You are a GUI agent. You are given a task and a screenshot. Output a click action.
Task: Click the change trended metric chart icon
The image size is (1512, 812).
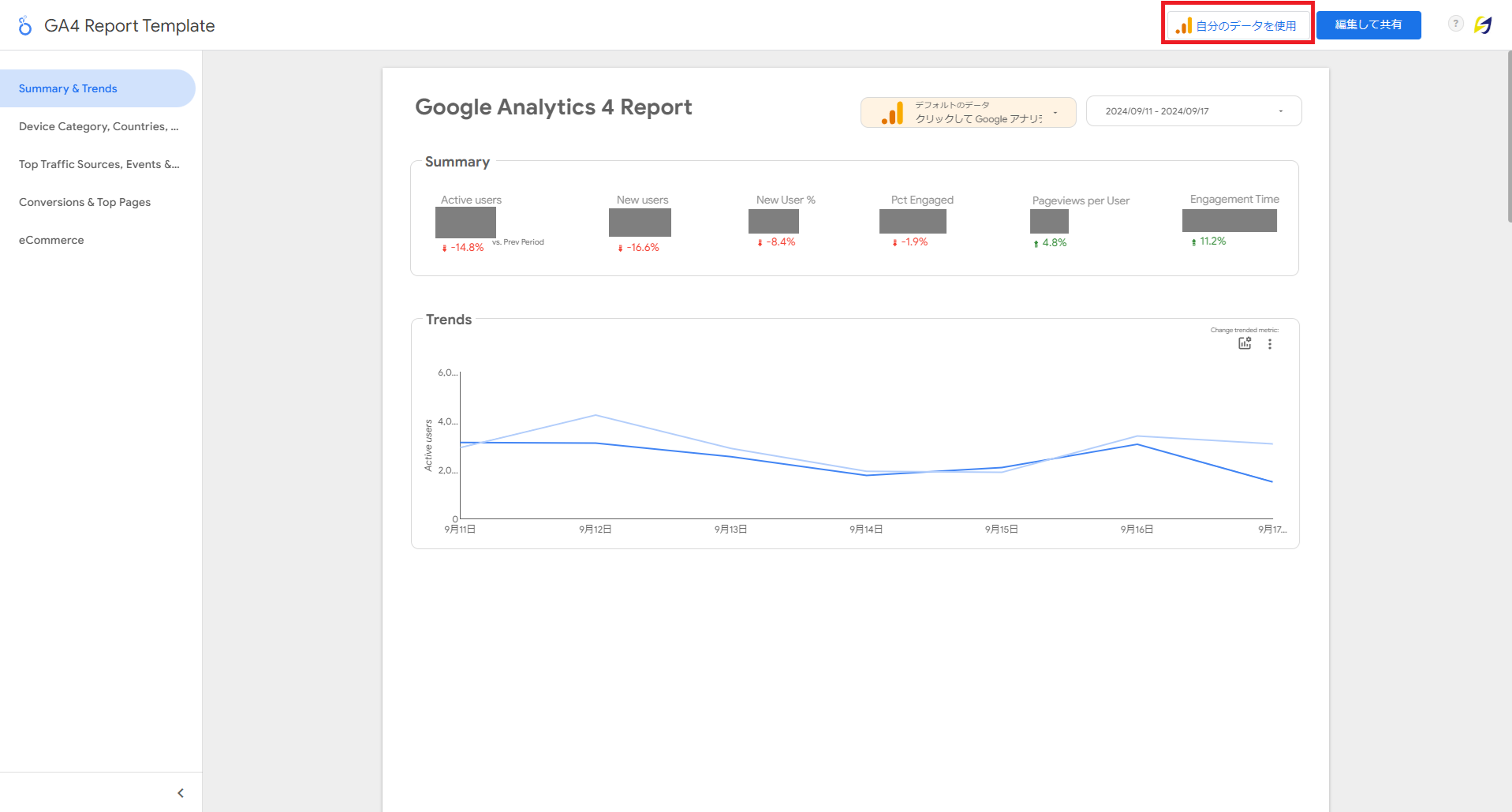click(x=1245, y=343)
